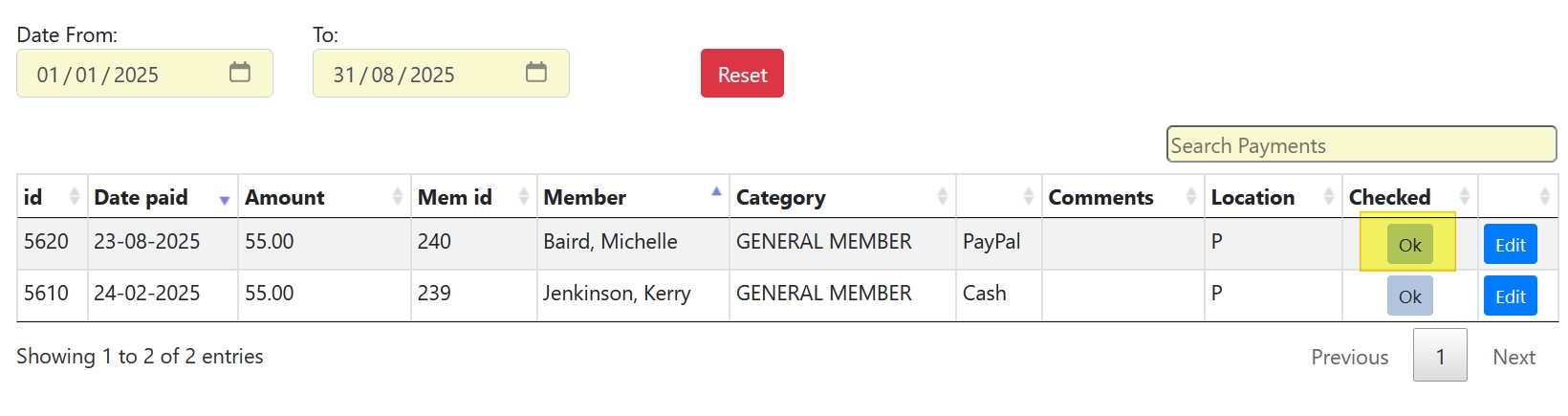The width and height of the screenshot is (1568, 416).
Task: Sort by the Comments column header
Action: coord(1122,197)
